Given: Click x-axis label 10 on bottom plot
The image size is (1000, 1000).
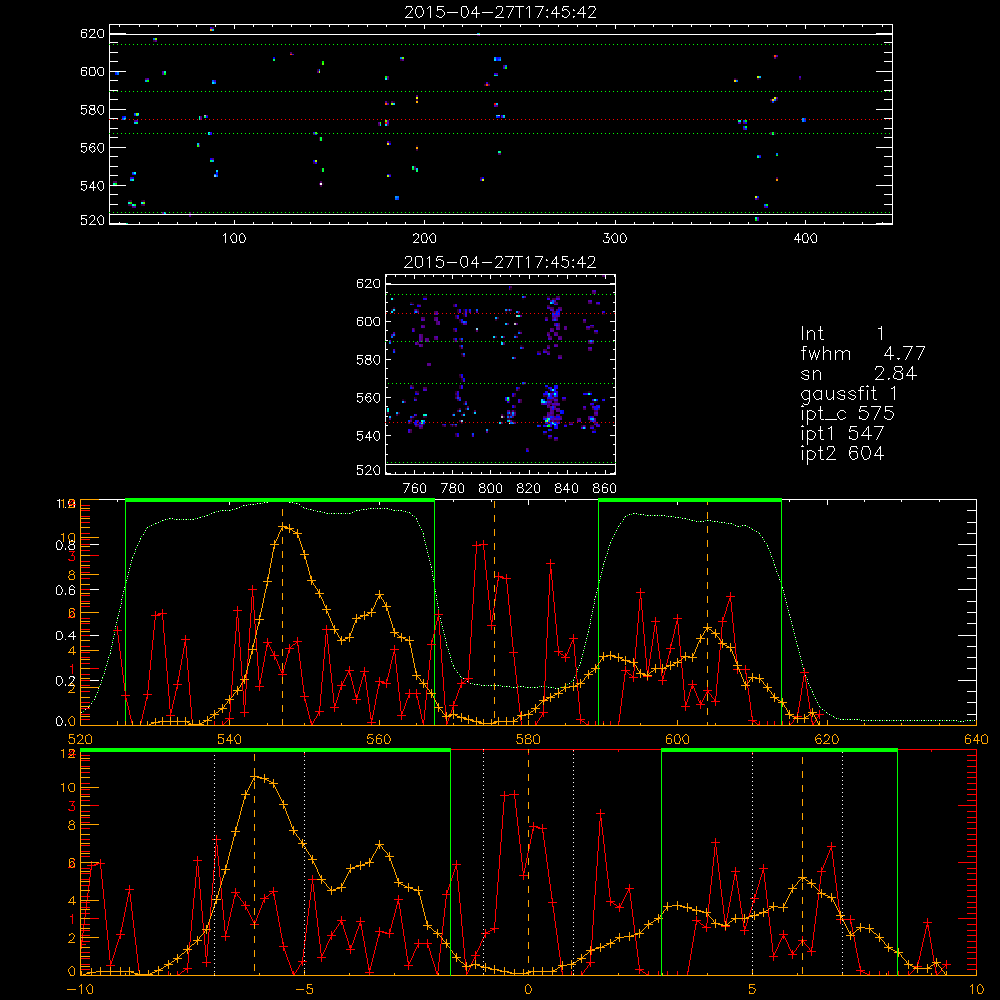Looking at the screenshot, I should (x=976, y=990).
